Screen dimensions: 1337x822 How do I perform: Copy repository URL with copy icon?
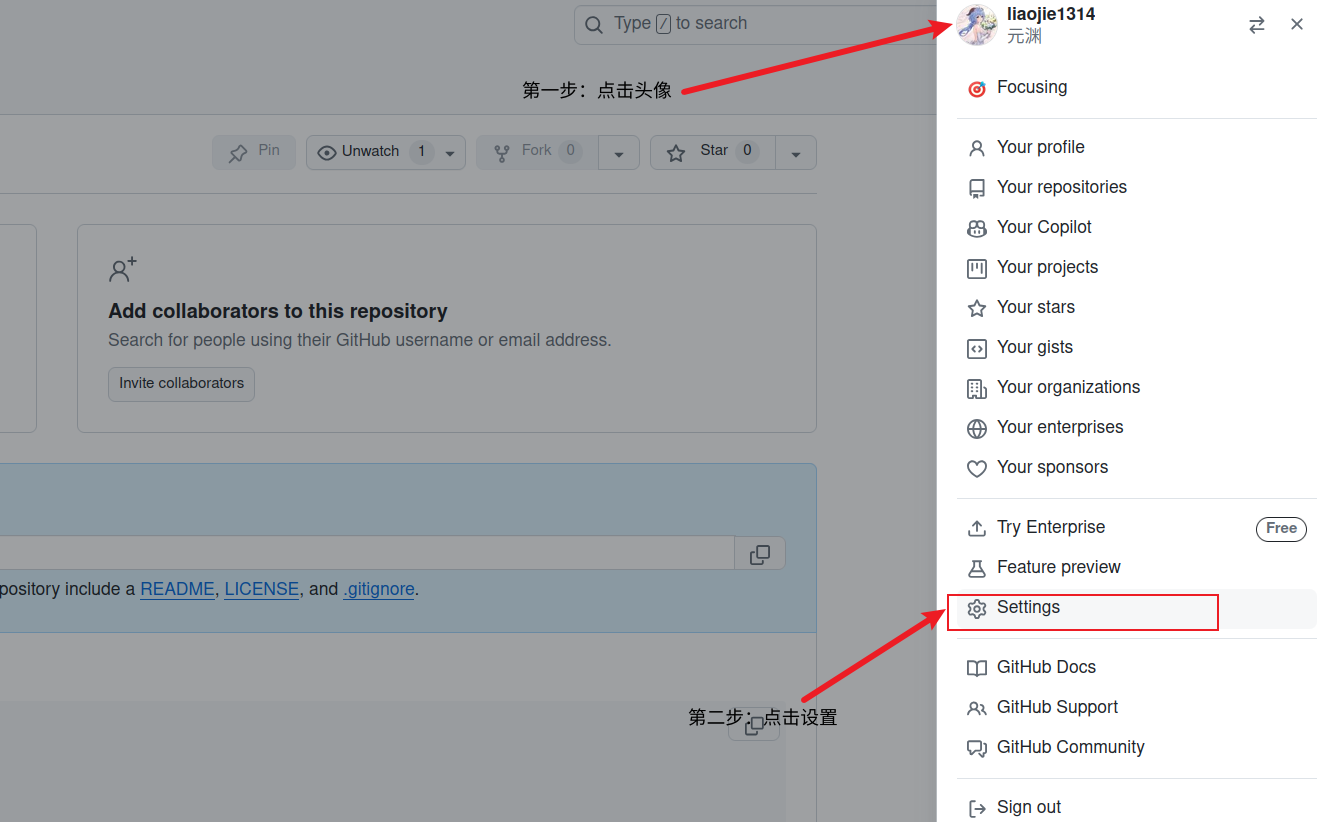(760, 554)
